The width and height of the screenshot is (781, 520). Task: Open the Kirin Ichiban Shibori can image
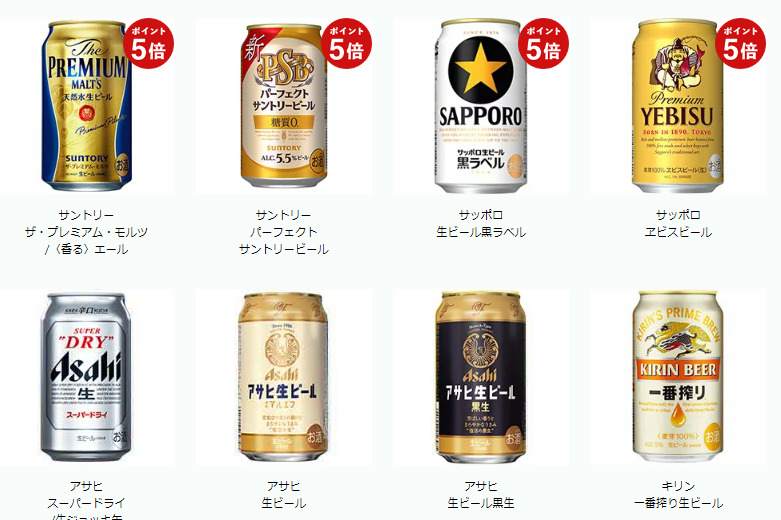coord(677,377)
